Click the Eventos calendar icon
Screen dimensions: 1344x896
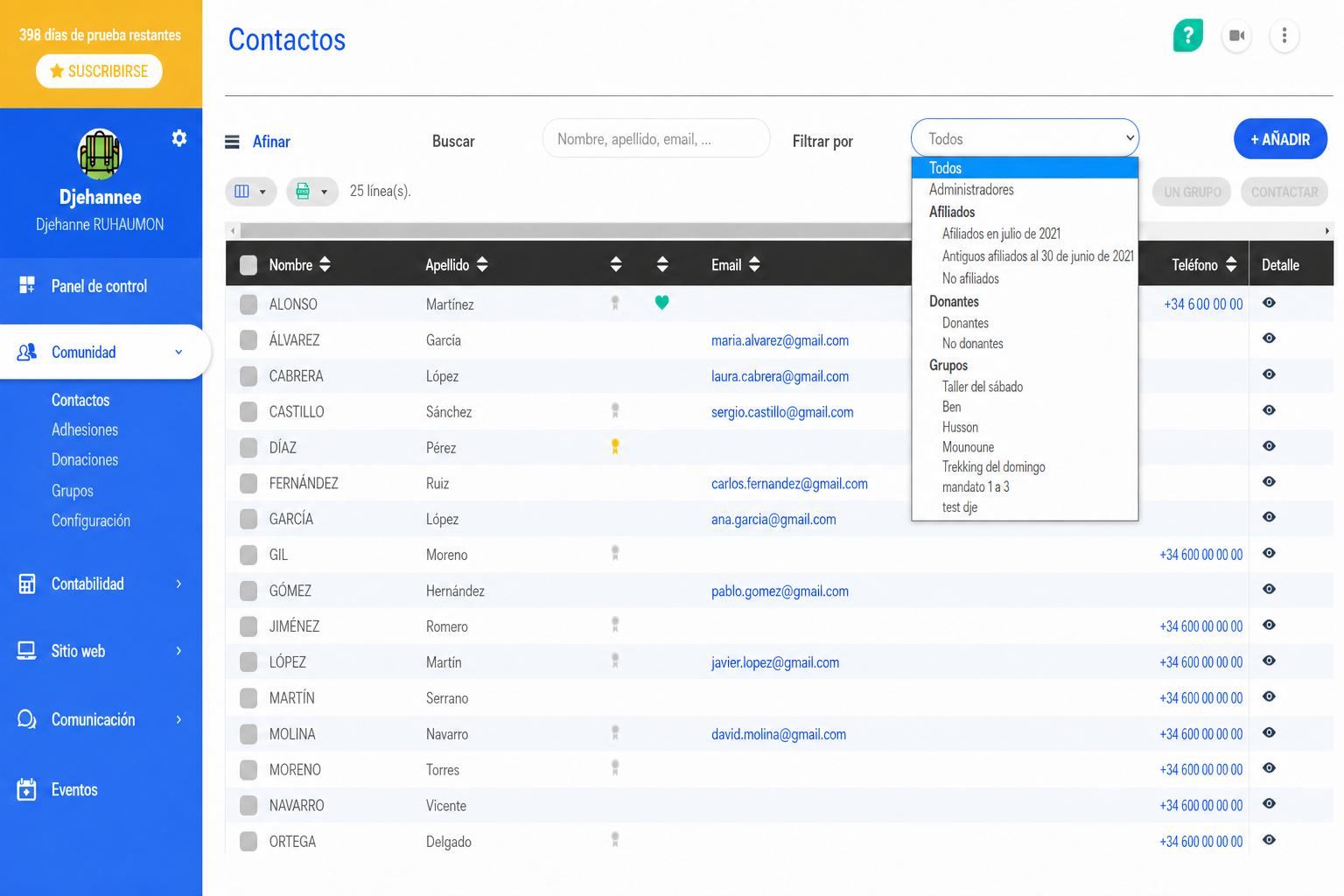(27, 789)
